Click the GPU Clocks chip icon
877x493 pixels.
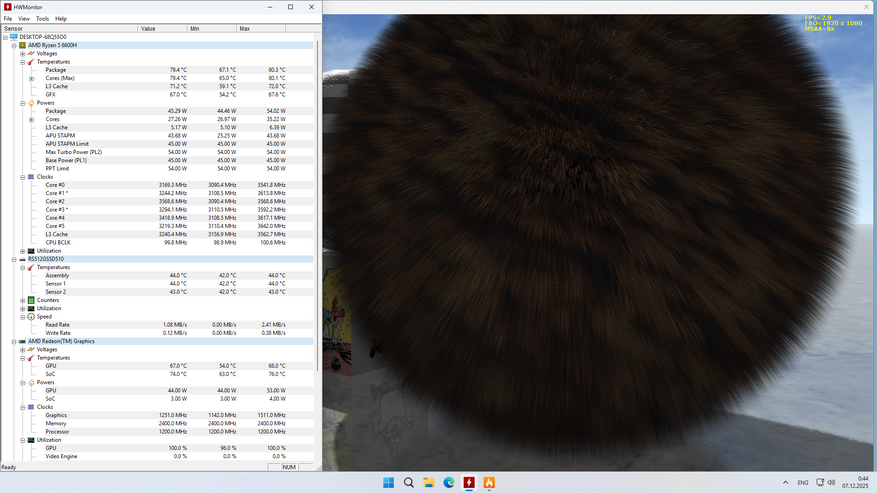[x=31, y=407]
